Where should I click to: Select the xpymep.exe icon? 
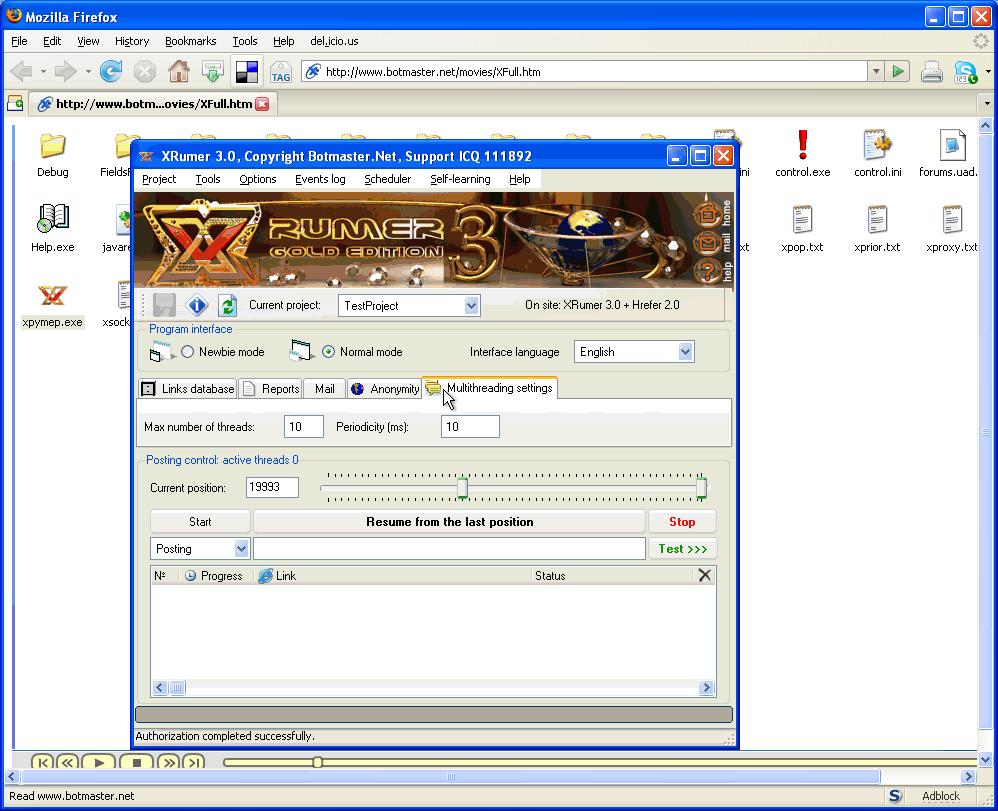pyautogui.click(x=52, y=295)
